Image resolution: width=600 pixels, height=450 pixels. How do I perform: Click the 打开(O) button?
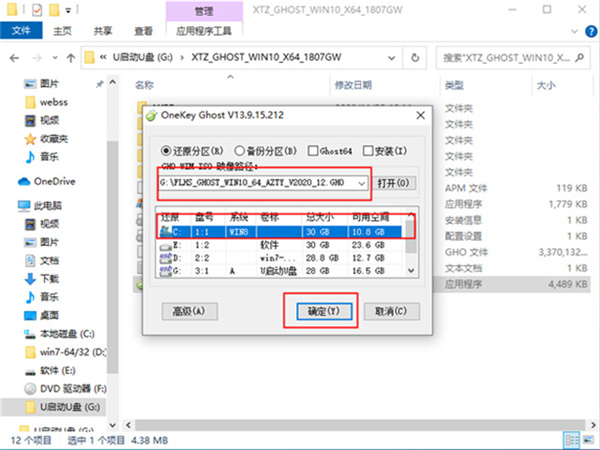point(393,183)
